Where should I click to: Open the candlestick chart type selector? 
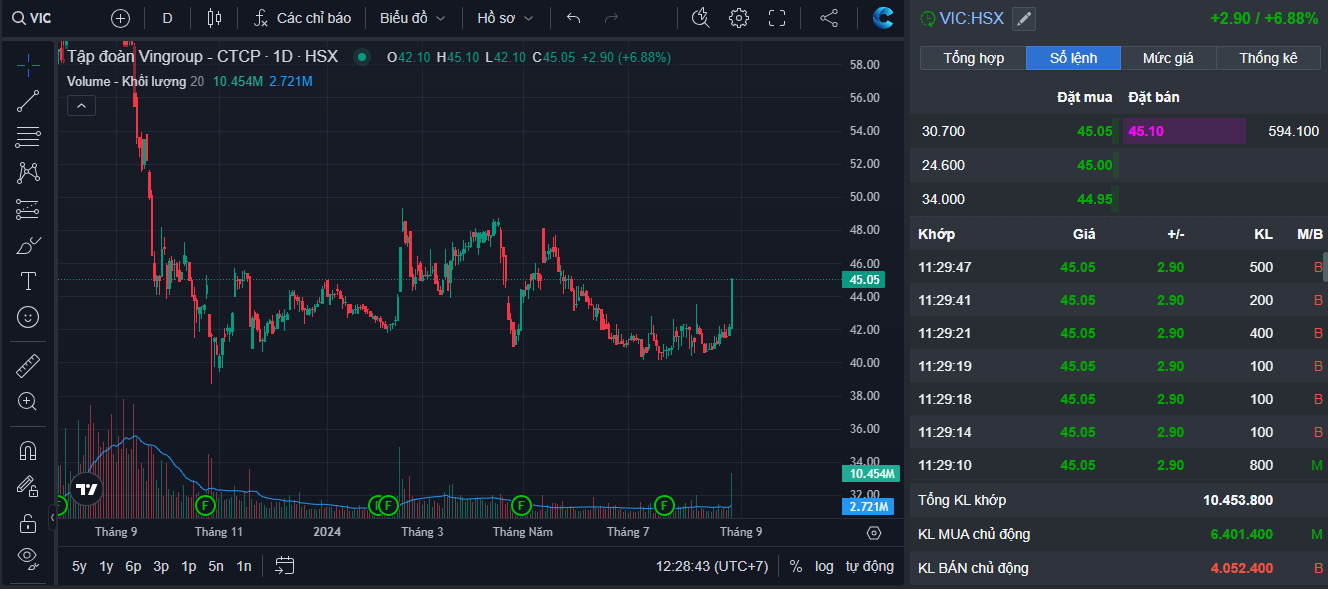pos(214,18)
